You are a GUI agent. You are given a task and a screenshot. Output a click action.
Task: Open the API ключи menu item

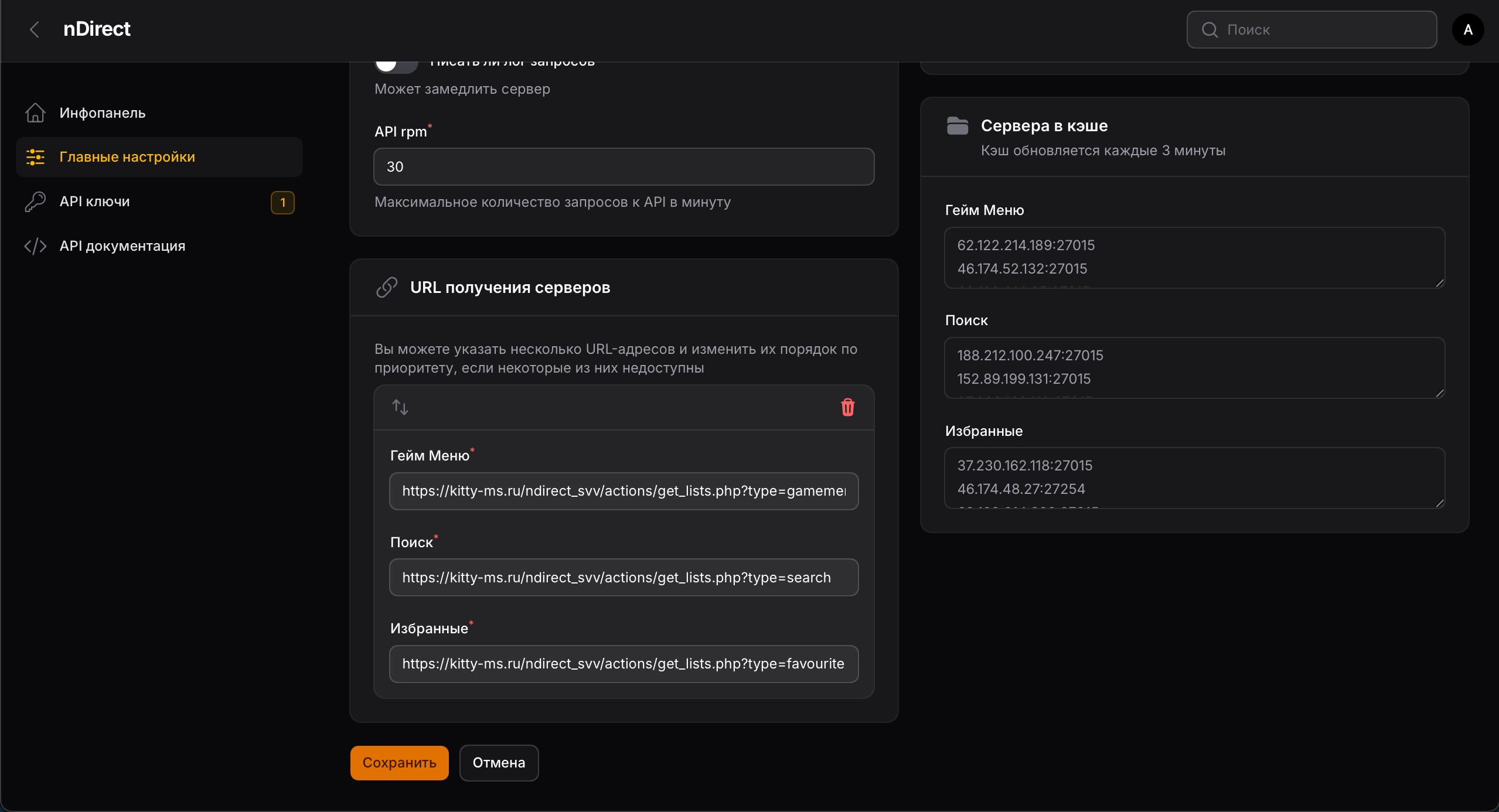(95, 202)
